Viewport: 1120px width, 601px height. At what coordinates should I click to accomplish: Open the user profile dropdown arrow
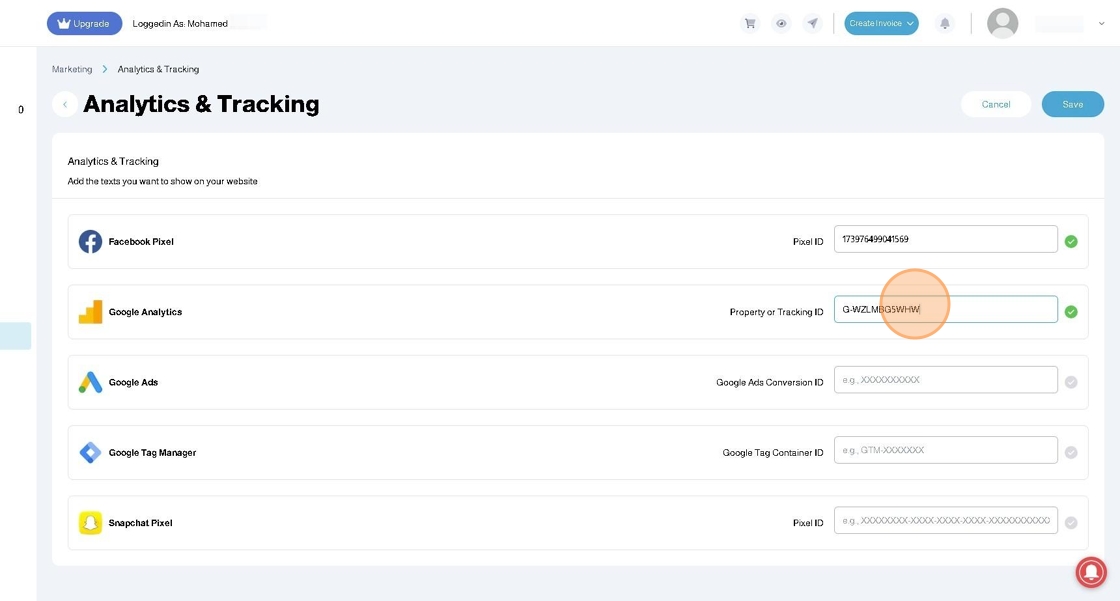(1102, 24)
